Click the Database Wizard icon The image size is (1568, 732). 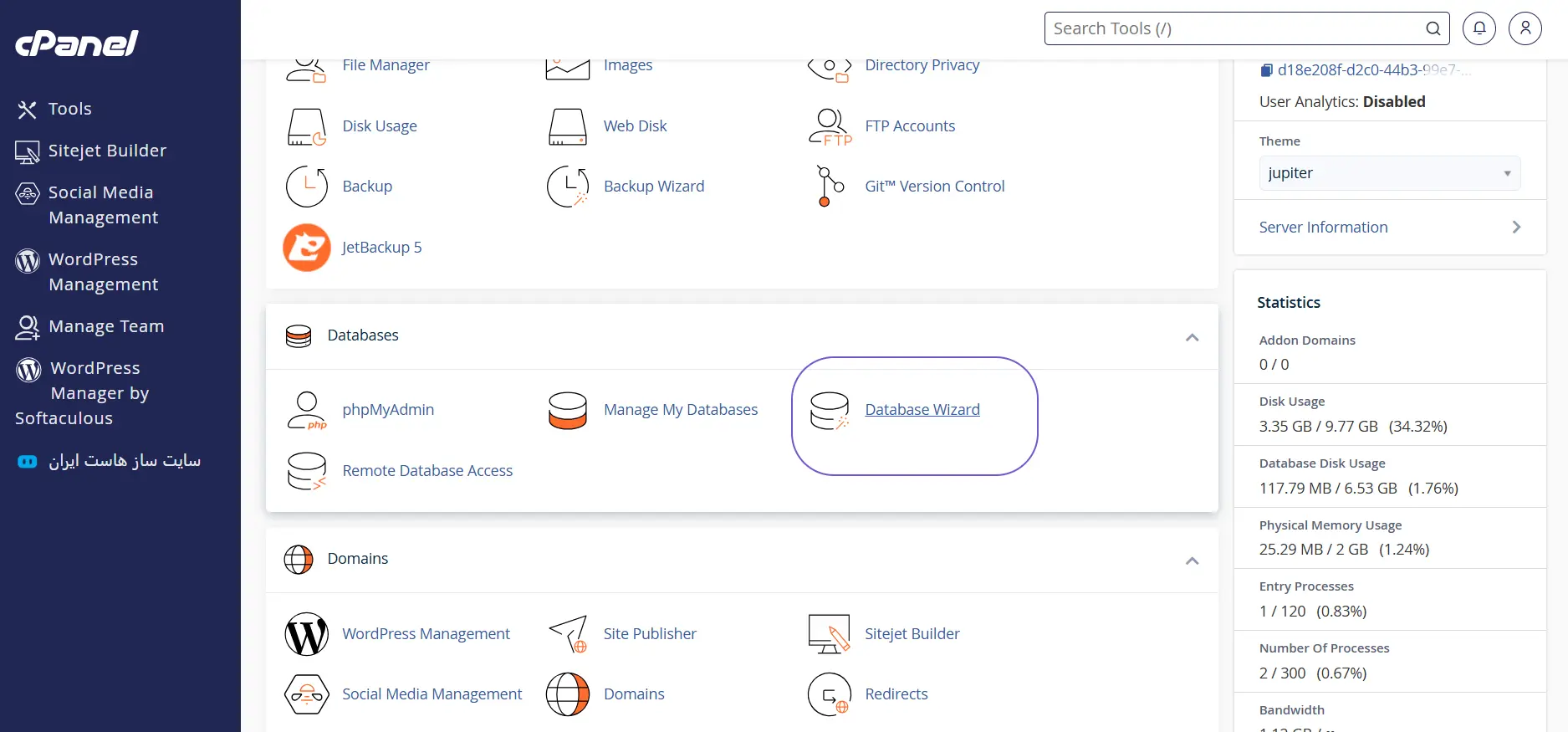830,410
